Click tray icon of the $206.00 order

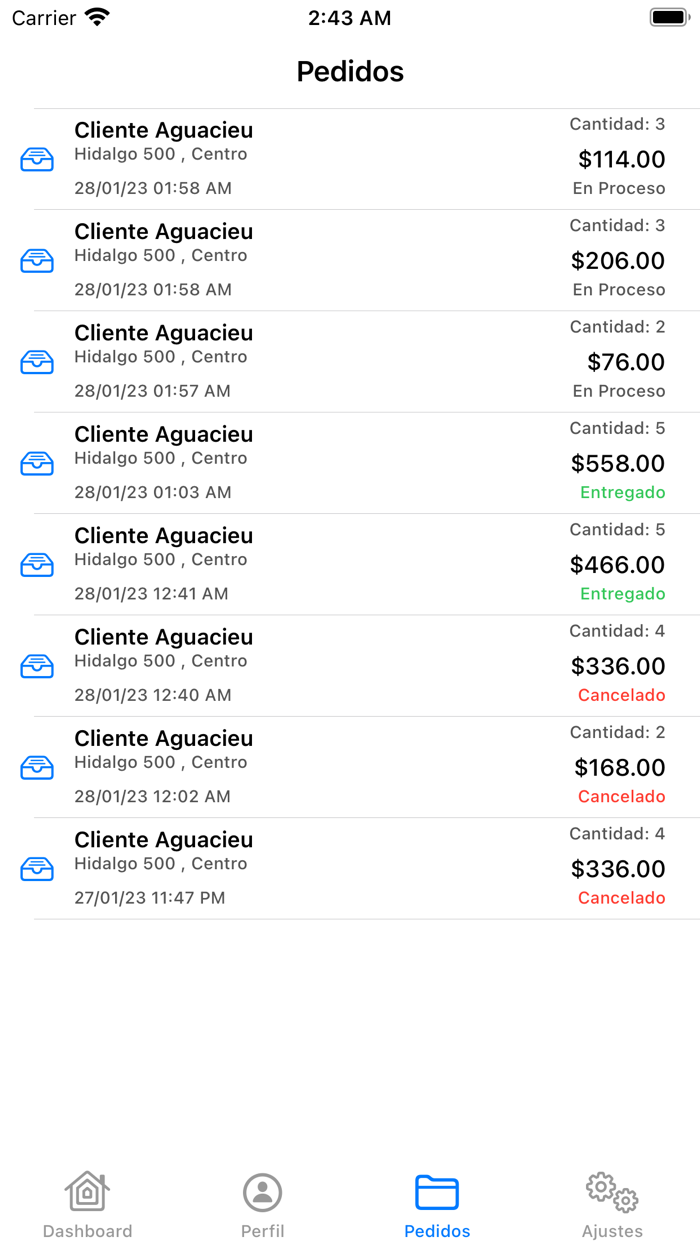(x=37, y=260)
